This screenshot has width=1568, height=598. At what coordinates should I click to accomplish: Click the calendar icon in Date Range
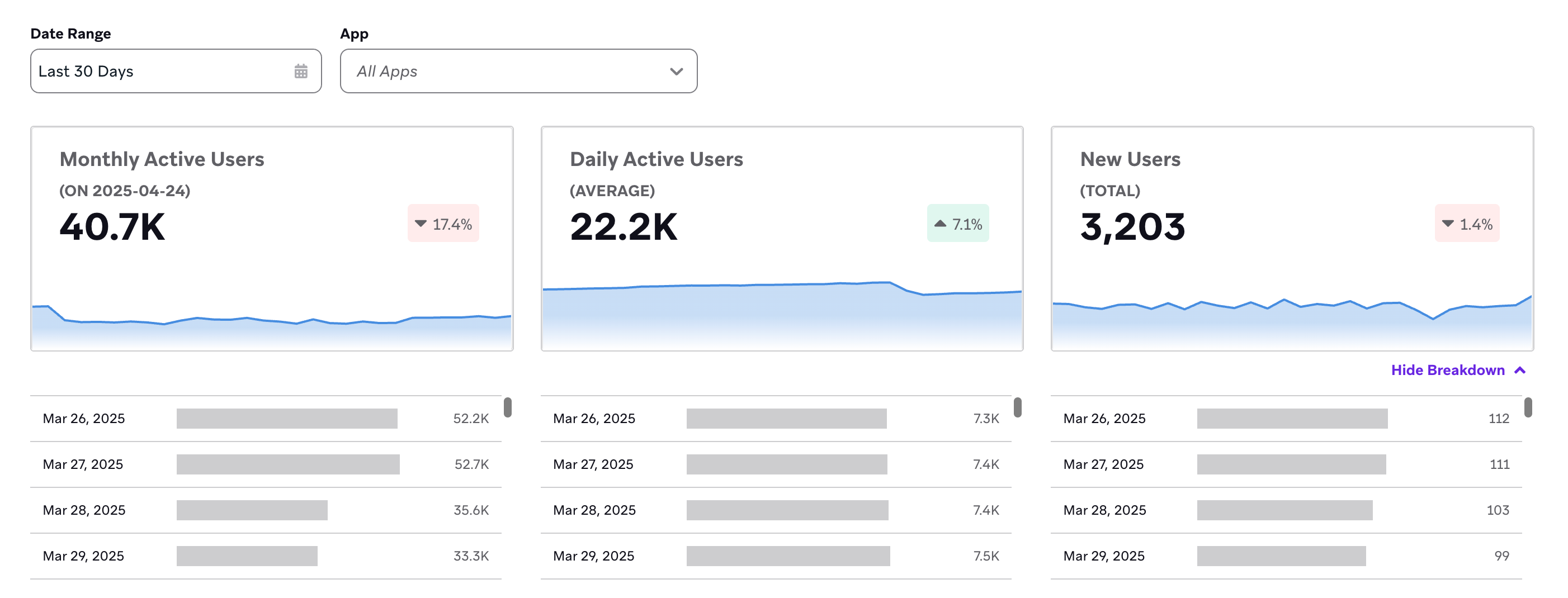301,71
